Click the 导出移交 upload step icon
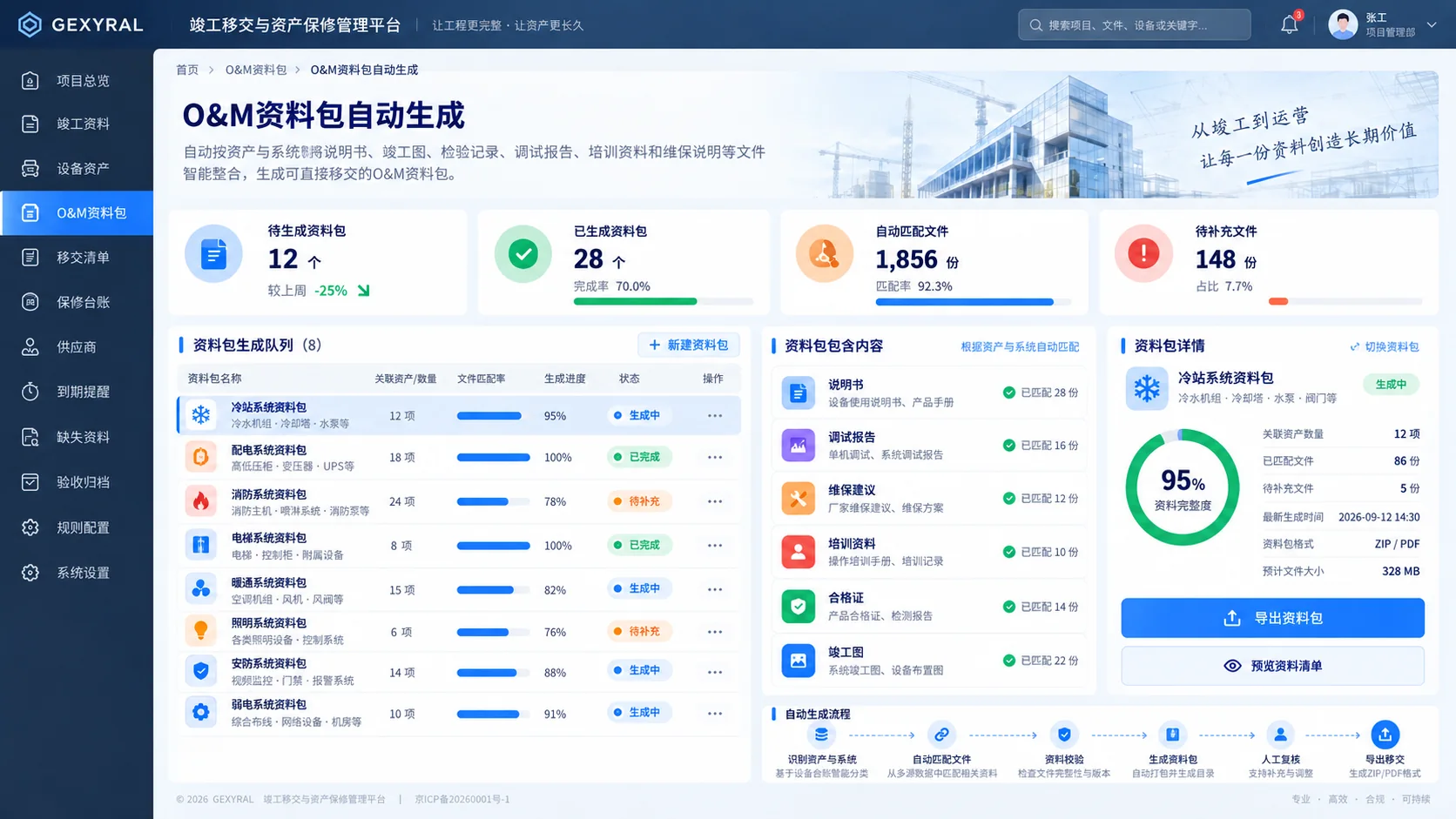This screenshot has height=819, width=1456. [1385, 735]
